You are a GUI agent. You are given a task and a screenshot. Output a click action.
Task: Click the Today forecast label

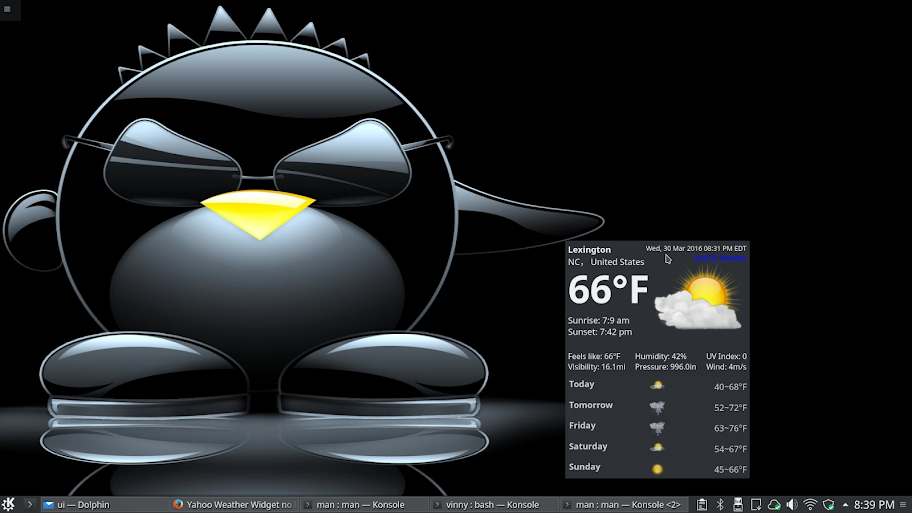click(582, 384)
